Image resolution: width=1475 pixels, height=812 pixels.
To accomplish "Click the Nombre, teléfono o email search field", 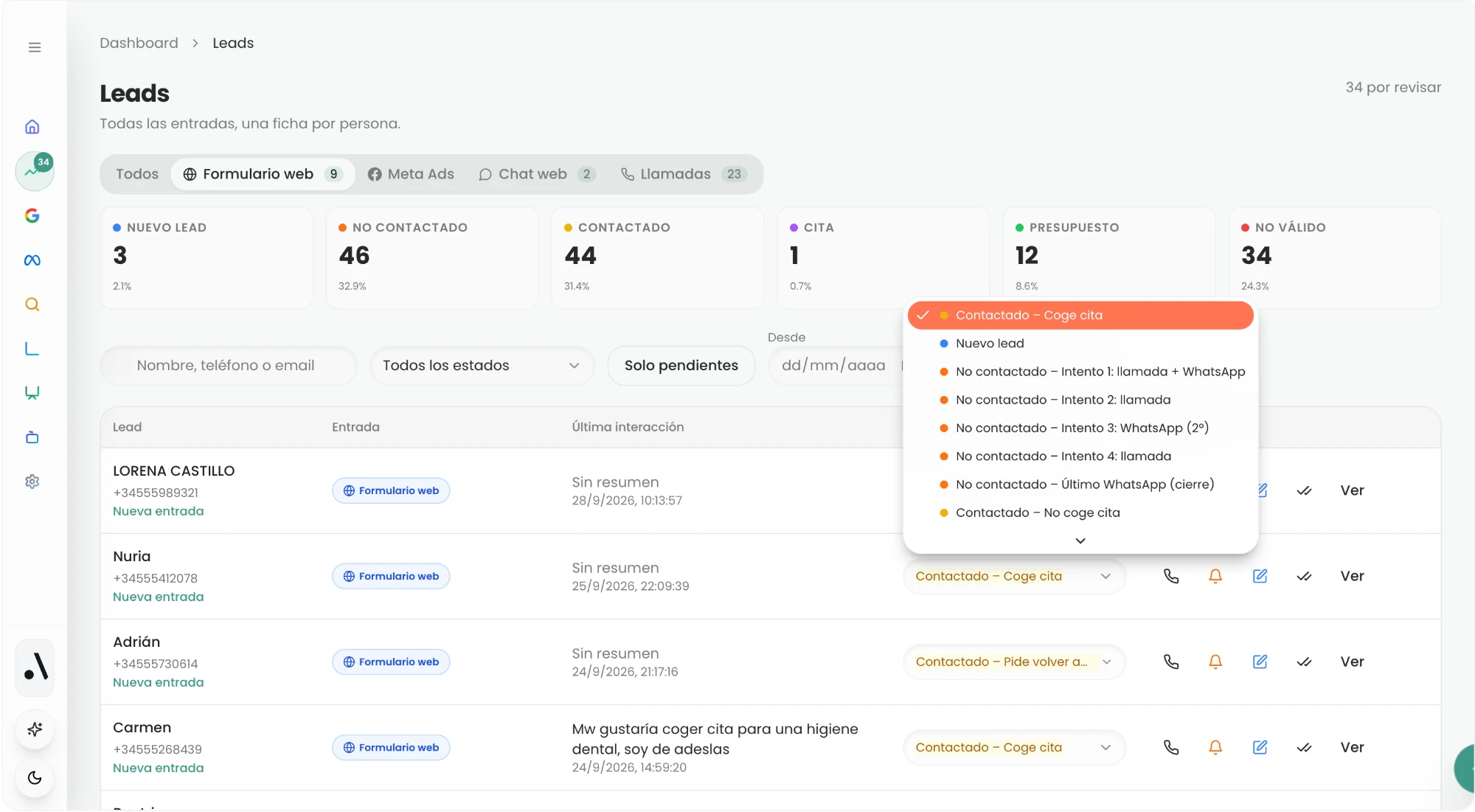I will pyautogui.click(x=229, y=366).
